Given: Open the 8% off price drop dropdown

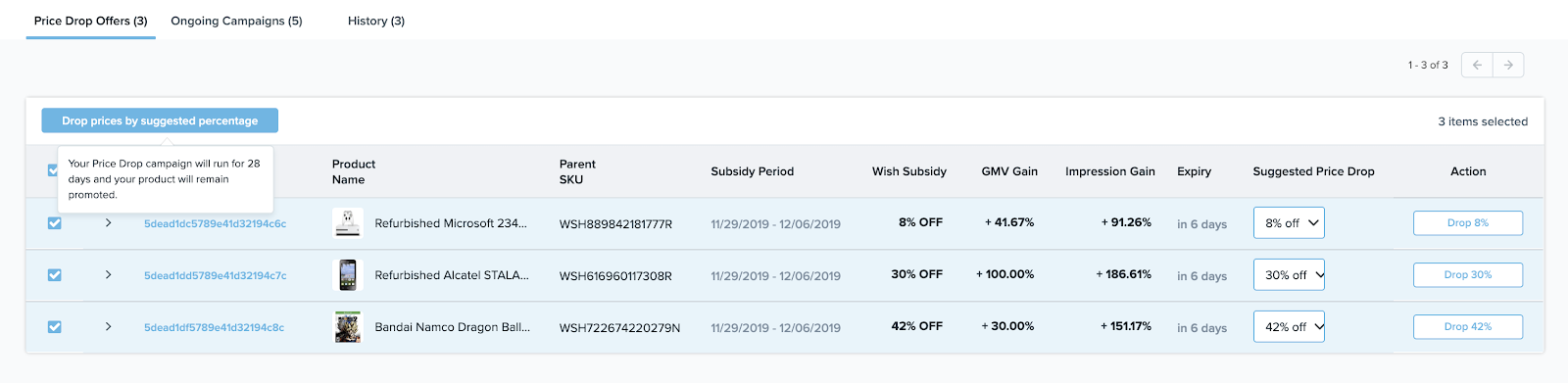Looking at the screenshot, I should [x=1289, y=223].
